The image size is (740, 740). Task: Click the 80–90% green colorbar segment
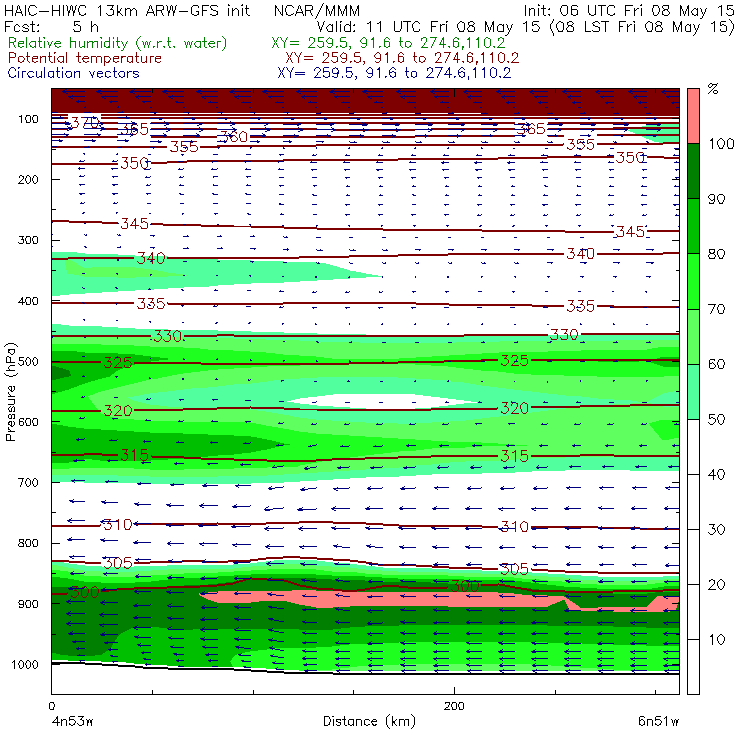[693, 226]
